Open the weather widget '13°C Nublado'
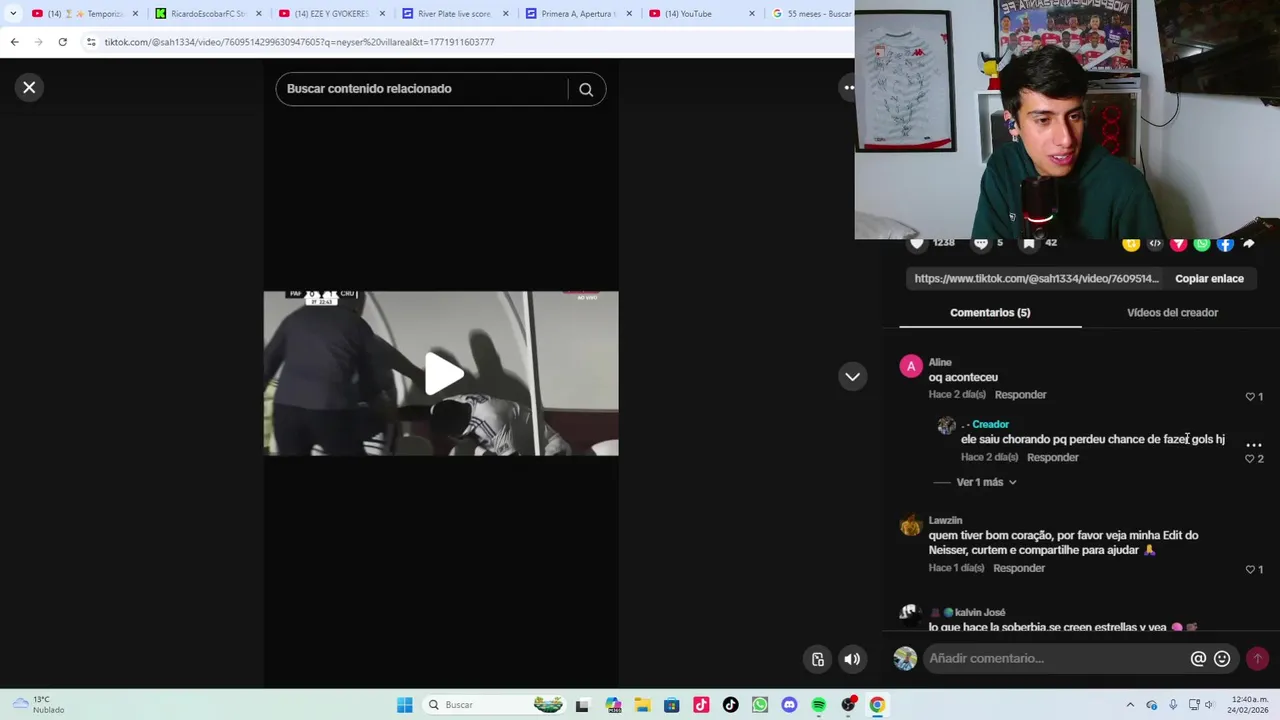Image resolution: width=1280 pixels, height=720 pixels. [38, 705]
